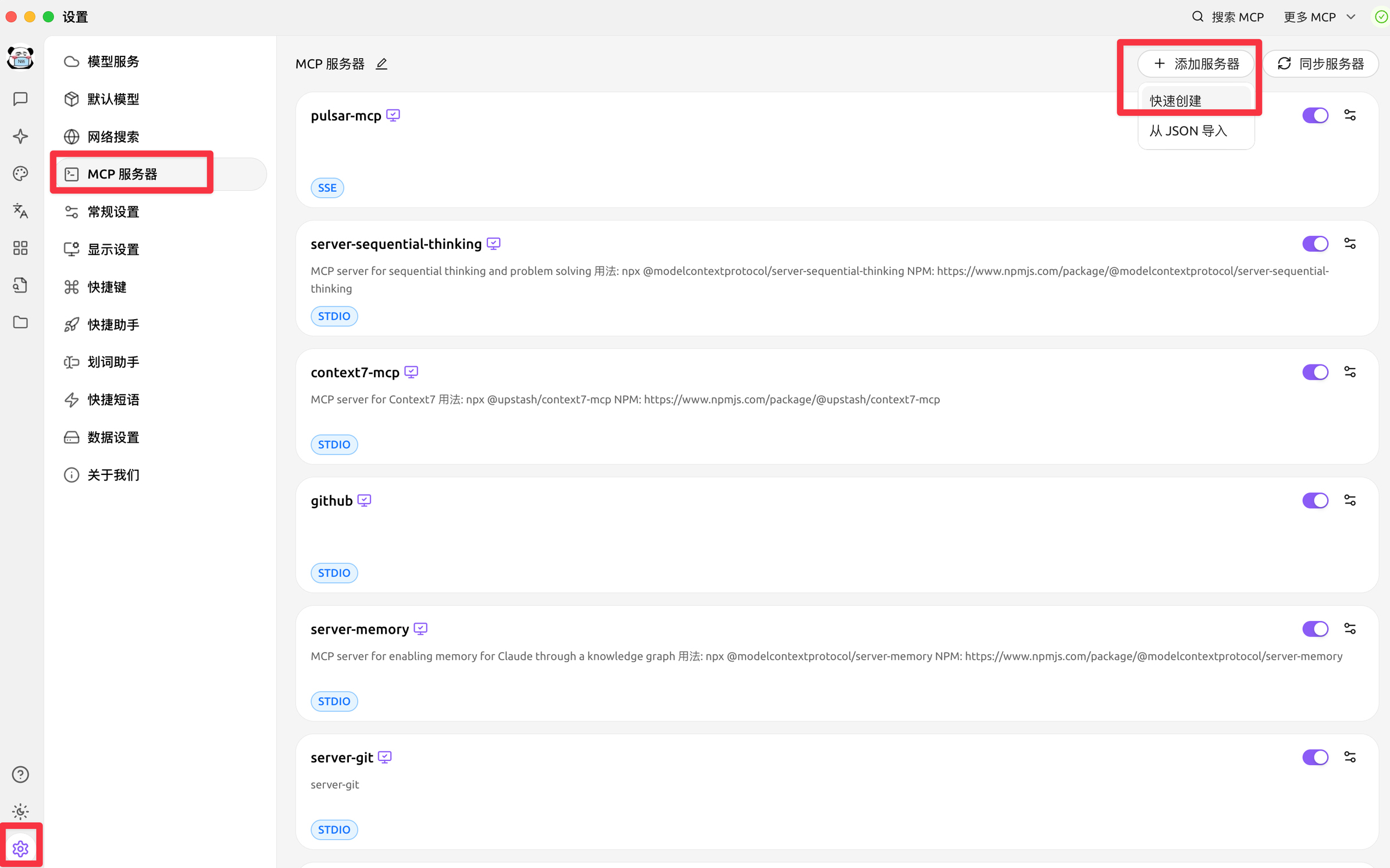The height and width of the screenshot is (868, 1390).
Task: Click the monitor badge next to server-git
Action: 385,757
